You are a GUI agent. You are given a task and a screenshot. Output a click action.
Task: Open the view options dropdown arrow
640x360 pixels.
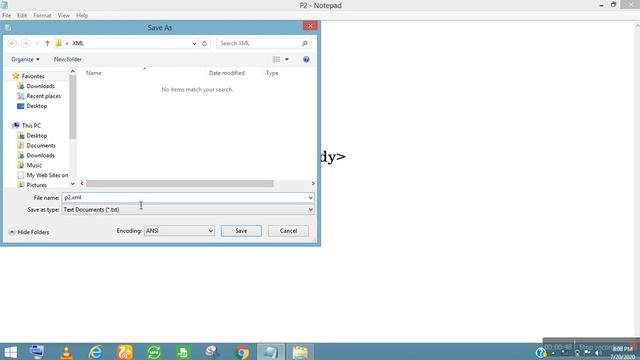tap(287, 60)
